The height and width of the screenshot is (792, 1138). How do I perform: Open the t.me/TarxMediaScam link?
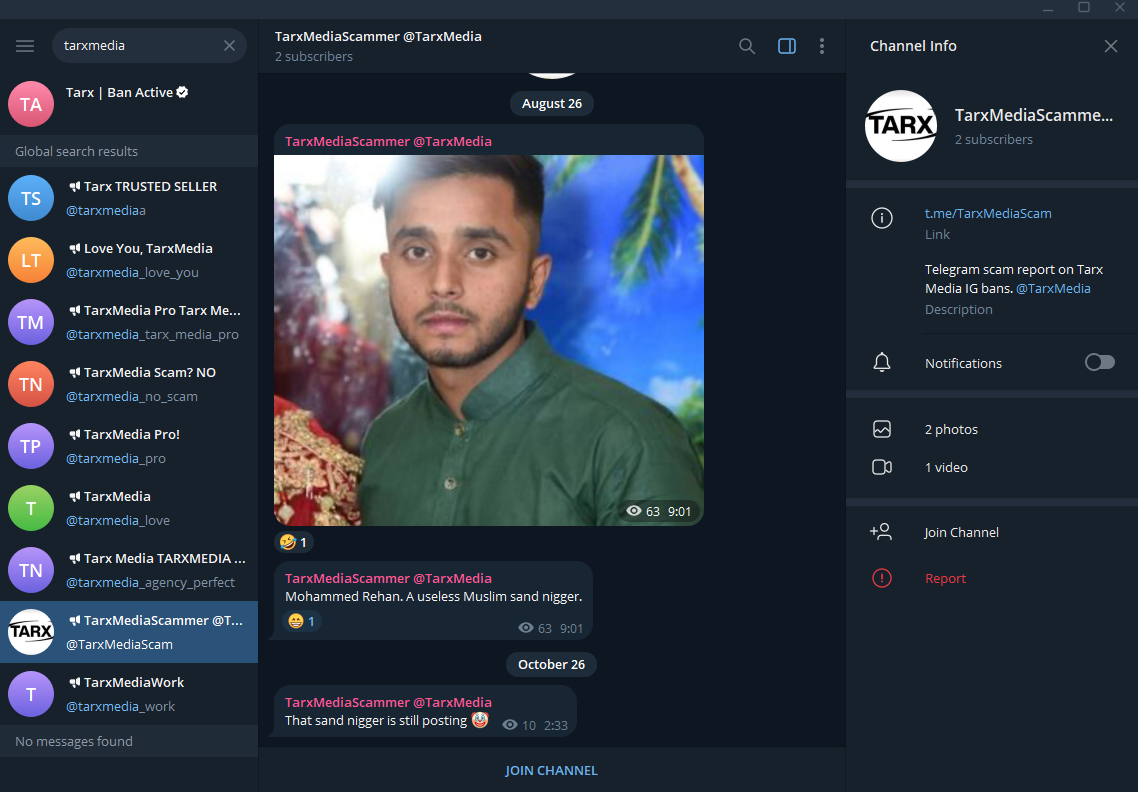[x=988, y=213]
